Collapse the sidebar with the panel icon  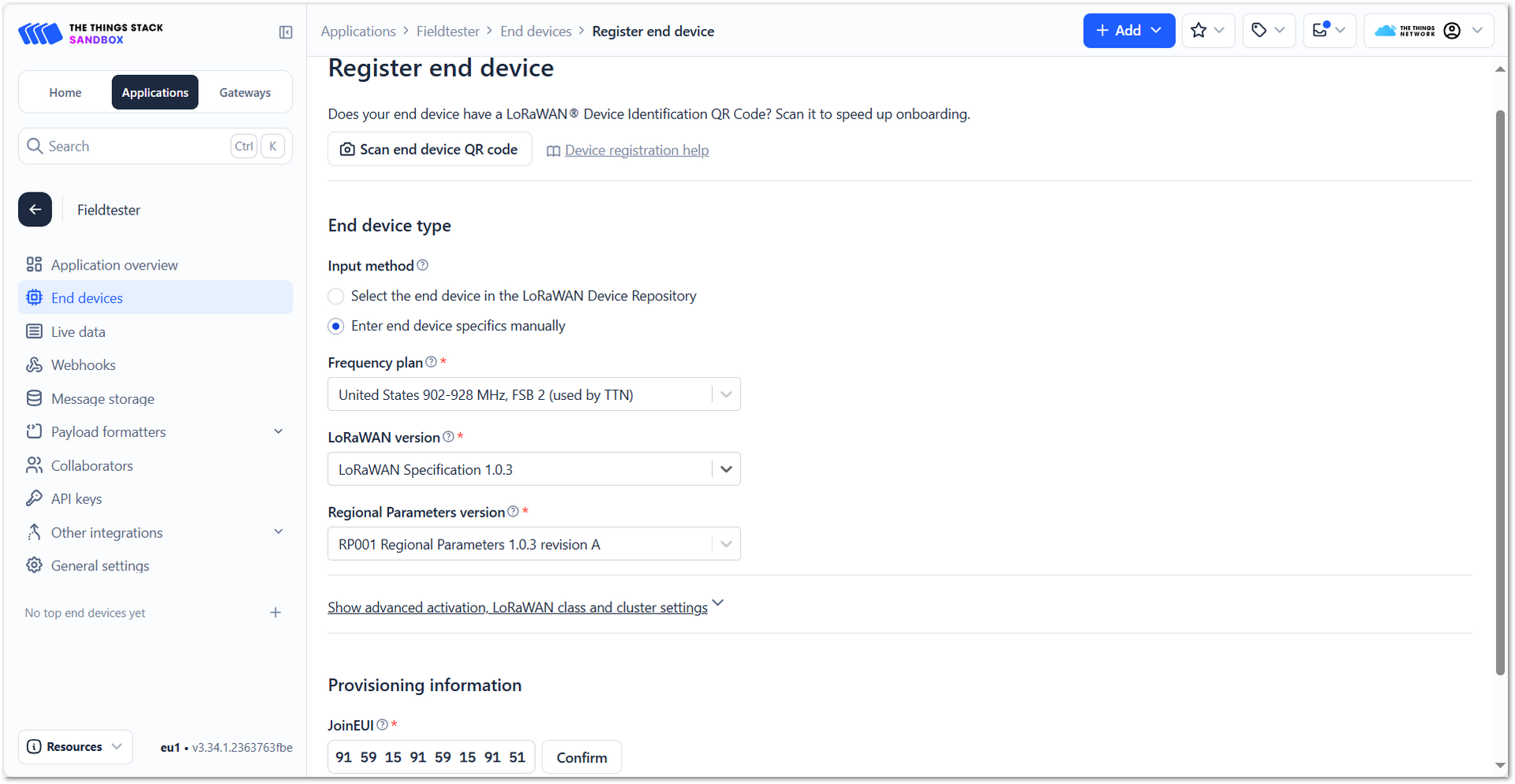pos(286,32)
